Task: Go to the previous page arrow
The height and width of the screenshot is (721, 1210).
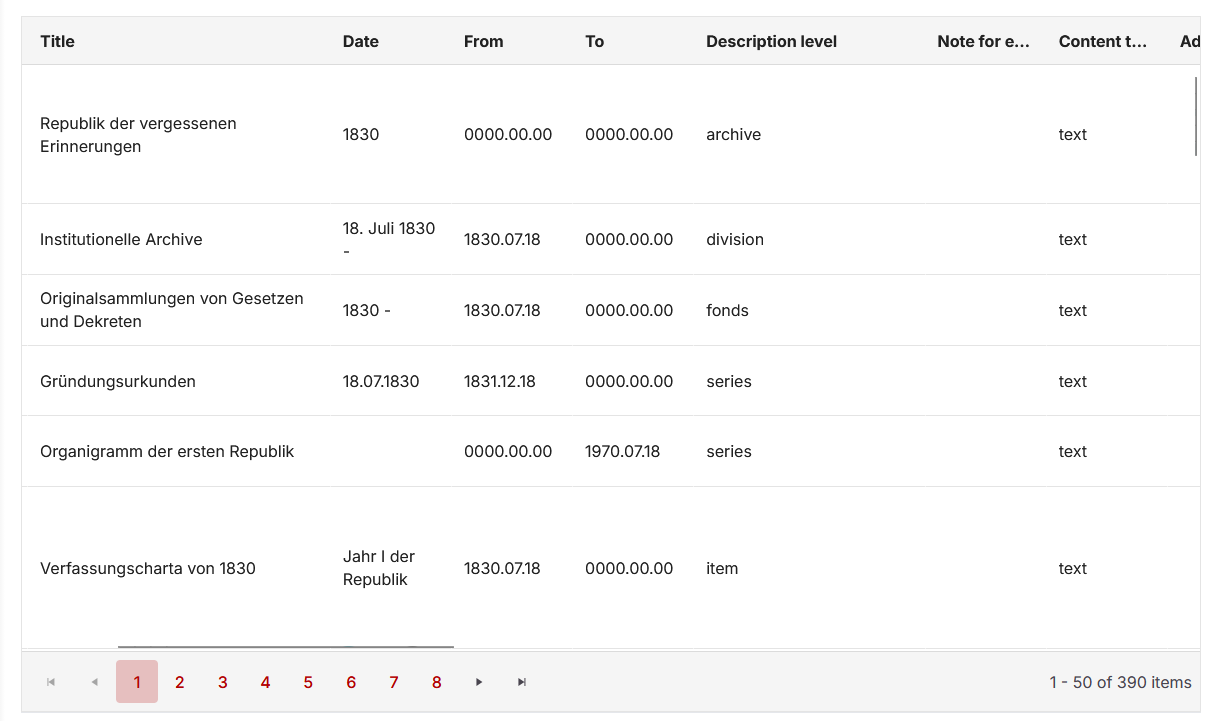Action: click(95, 682)
